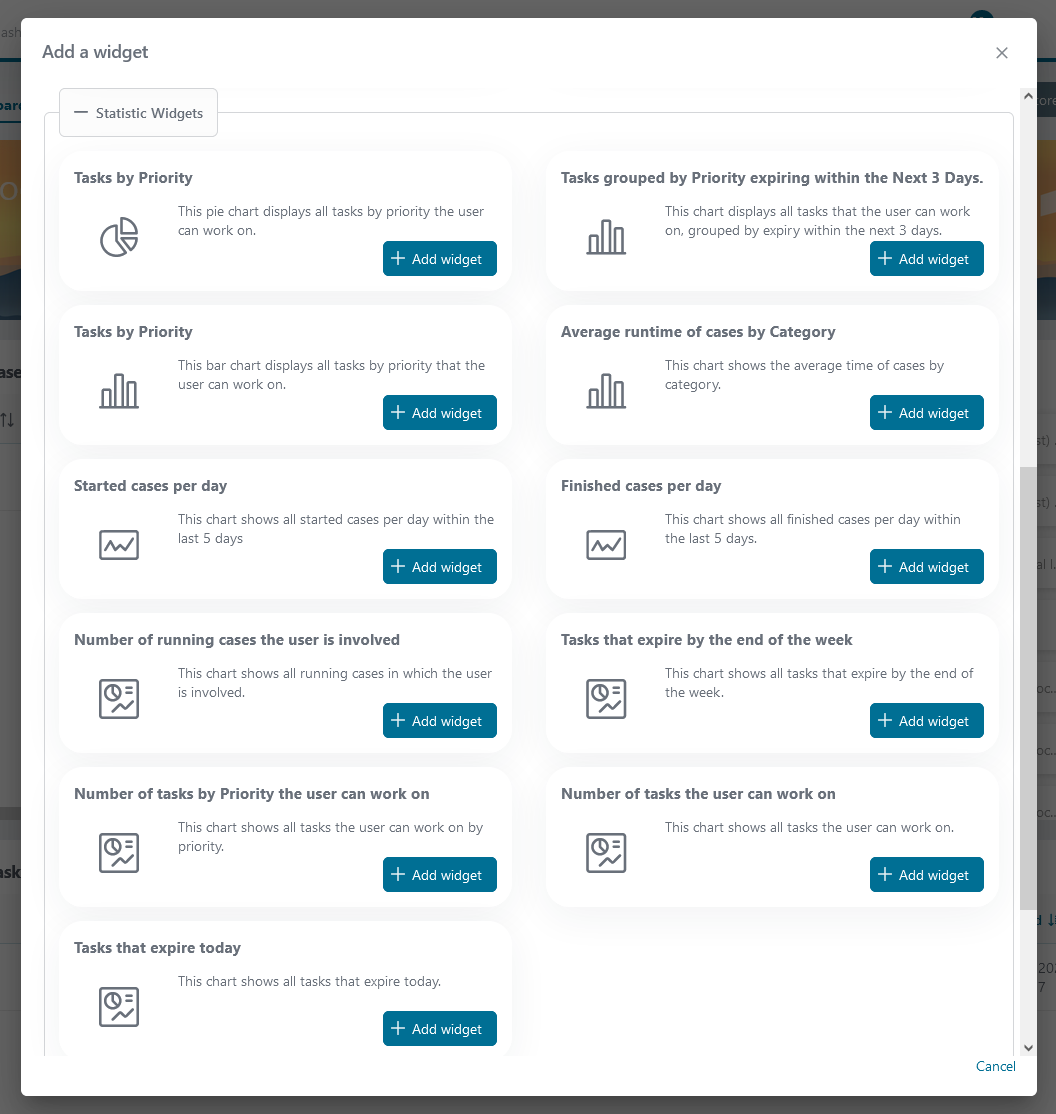Click line chart icon of Finished cases per day
This screenshot has height=1114, width=1056.
coord(606,545)
